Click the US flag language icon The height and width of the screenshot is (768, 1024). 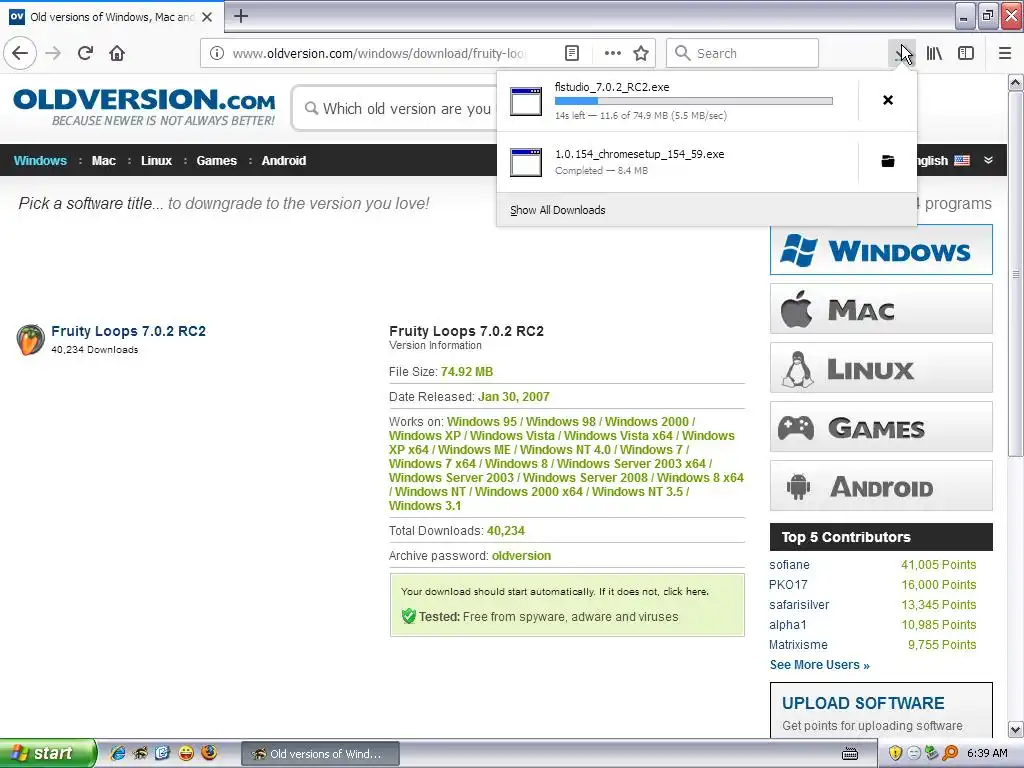962,160
